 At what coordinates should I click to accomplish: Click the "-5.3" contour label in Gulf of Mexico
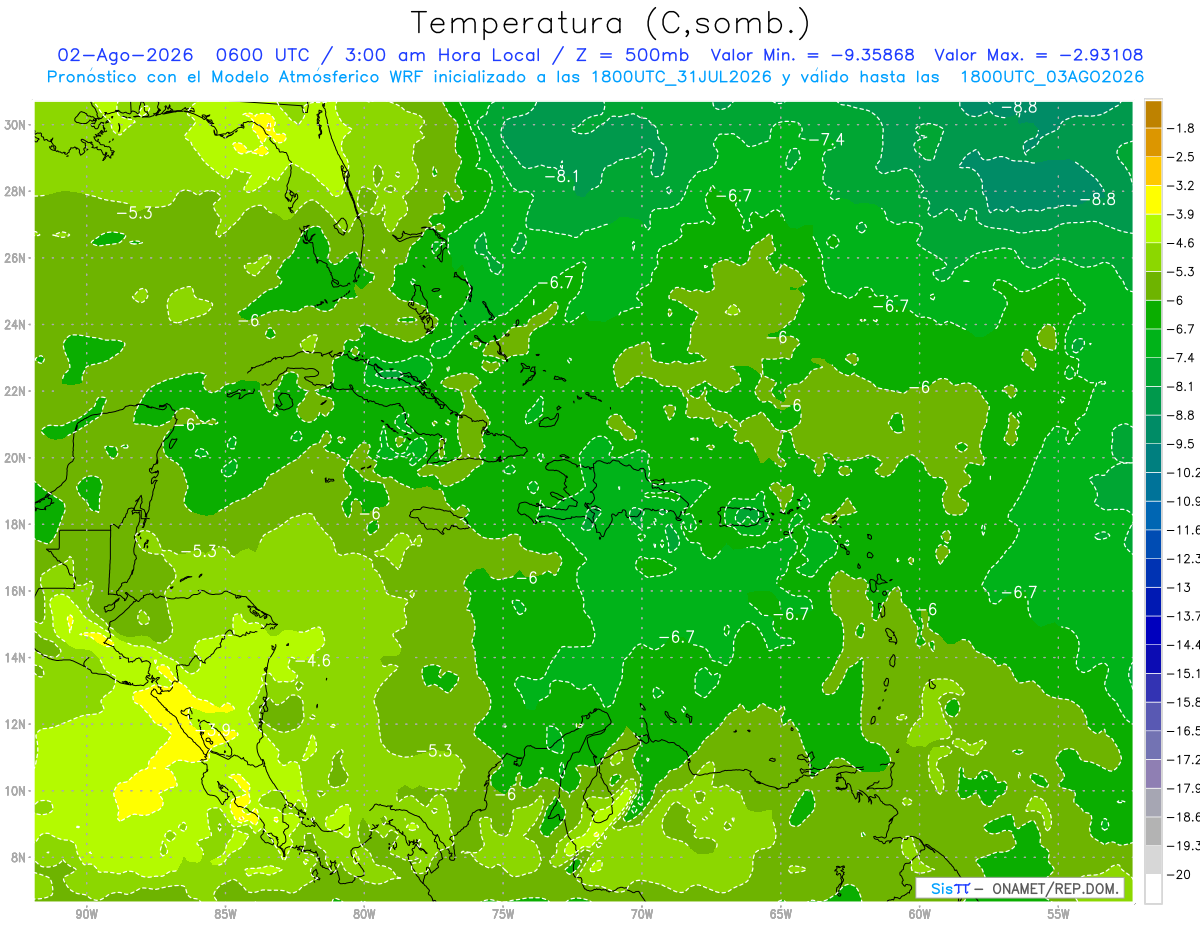[x=134, y=212]
